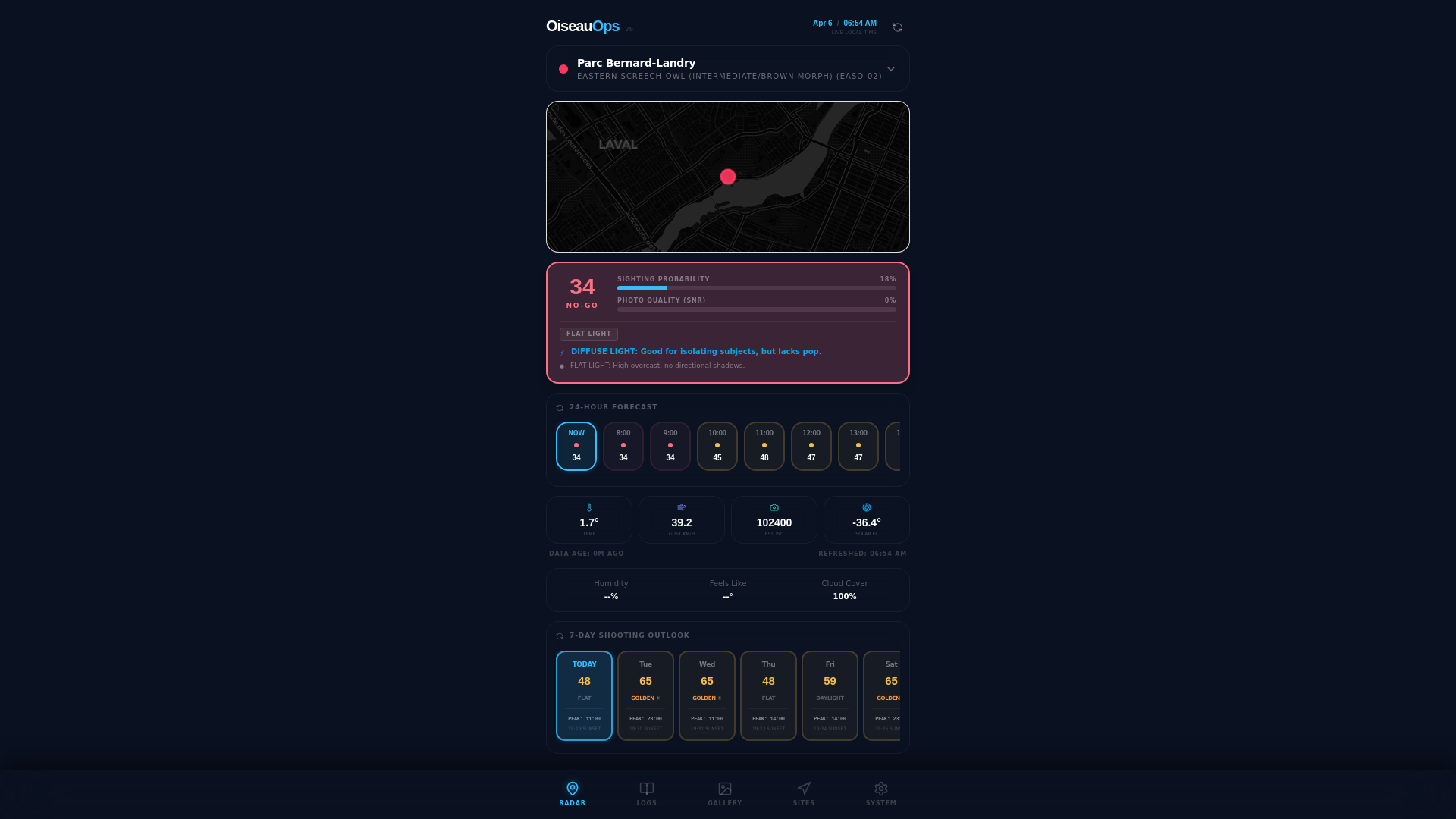Click the FLAT LIGHT tag badge
Screen dimensions: 1456x819
click(588, 334)
